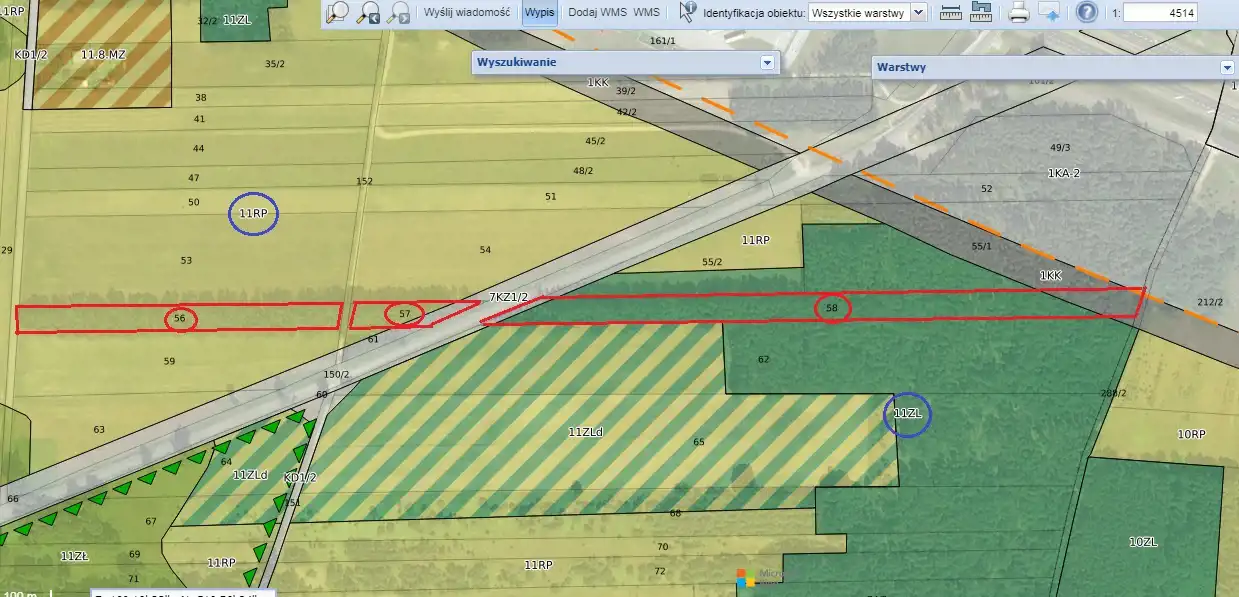This screenshot has width=1239, height=597.
Task: Select the distance measuring ruler tool
Action: click(951, 13)
